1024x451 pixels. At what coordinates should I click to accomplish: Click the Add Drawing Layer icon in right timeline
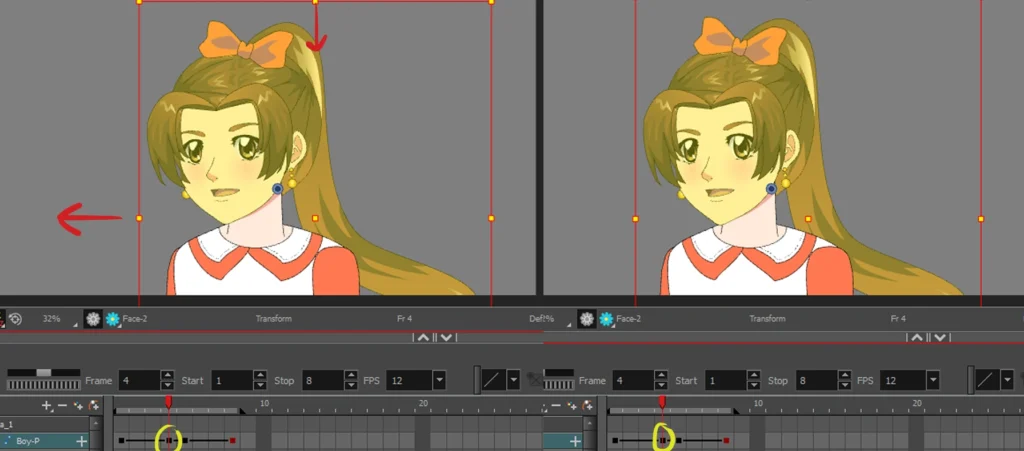pos(572,405)
